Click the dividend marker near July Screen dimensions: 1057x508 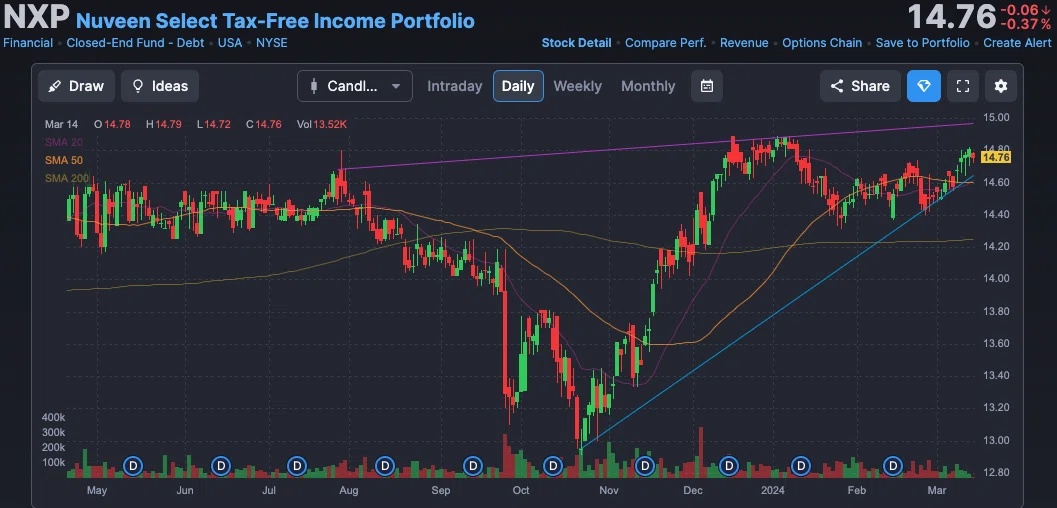tap(297, 466)
